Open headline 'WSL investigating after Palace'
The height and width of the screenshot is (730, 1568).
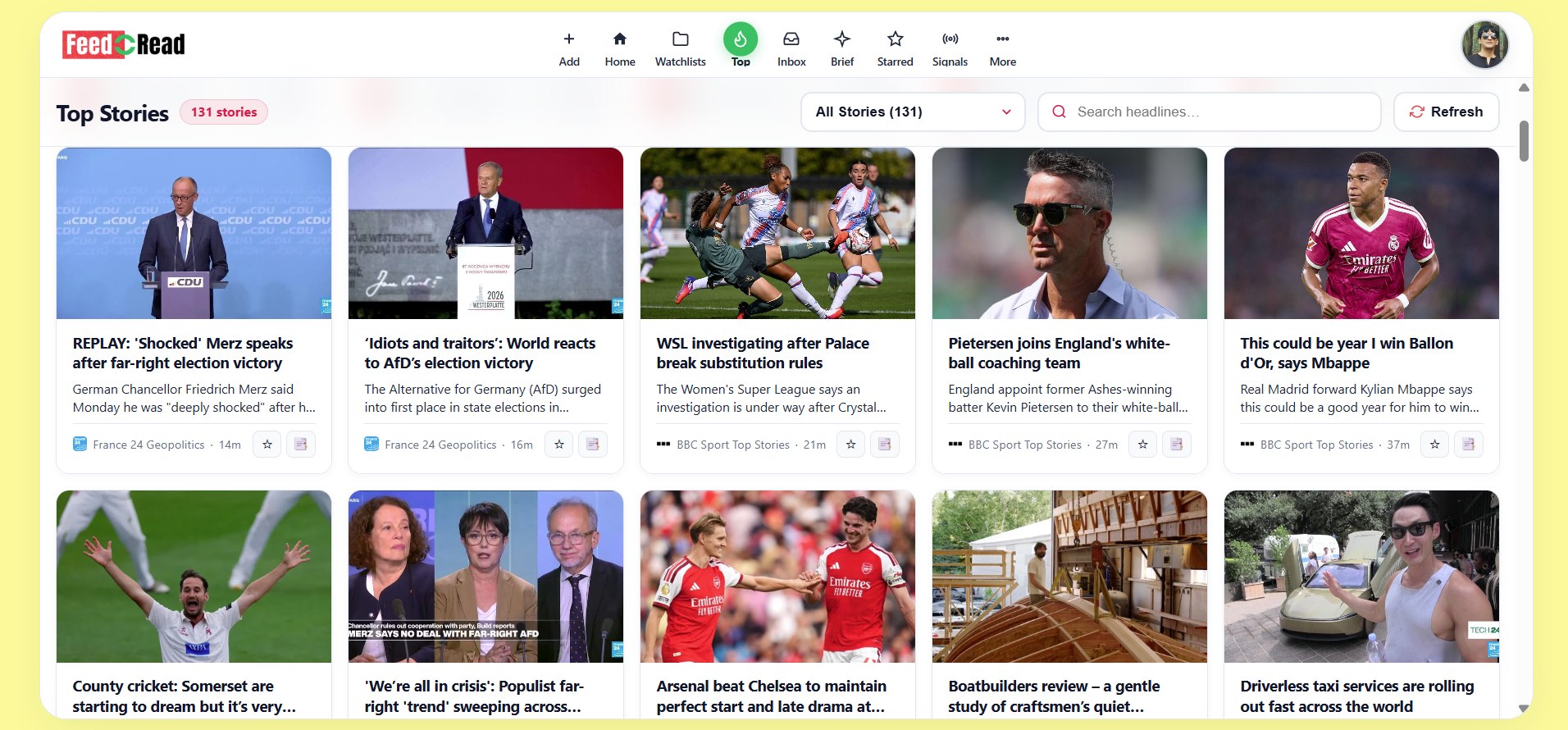click(763, 353)
